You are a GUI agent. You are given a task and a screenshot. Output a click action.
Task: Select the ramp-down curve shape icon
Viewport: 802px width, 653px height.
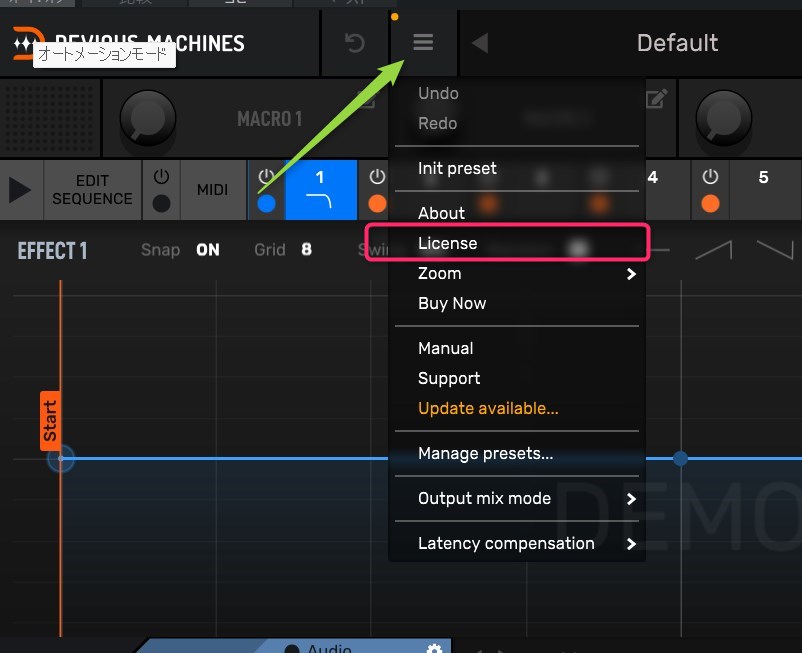(775, 250)
